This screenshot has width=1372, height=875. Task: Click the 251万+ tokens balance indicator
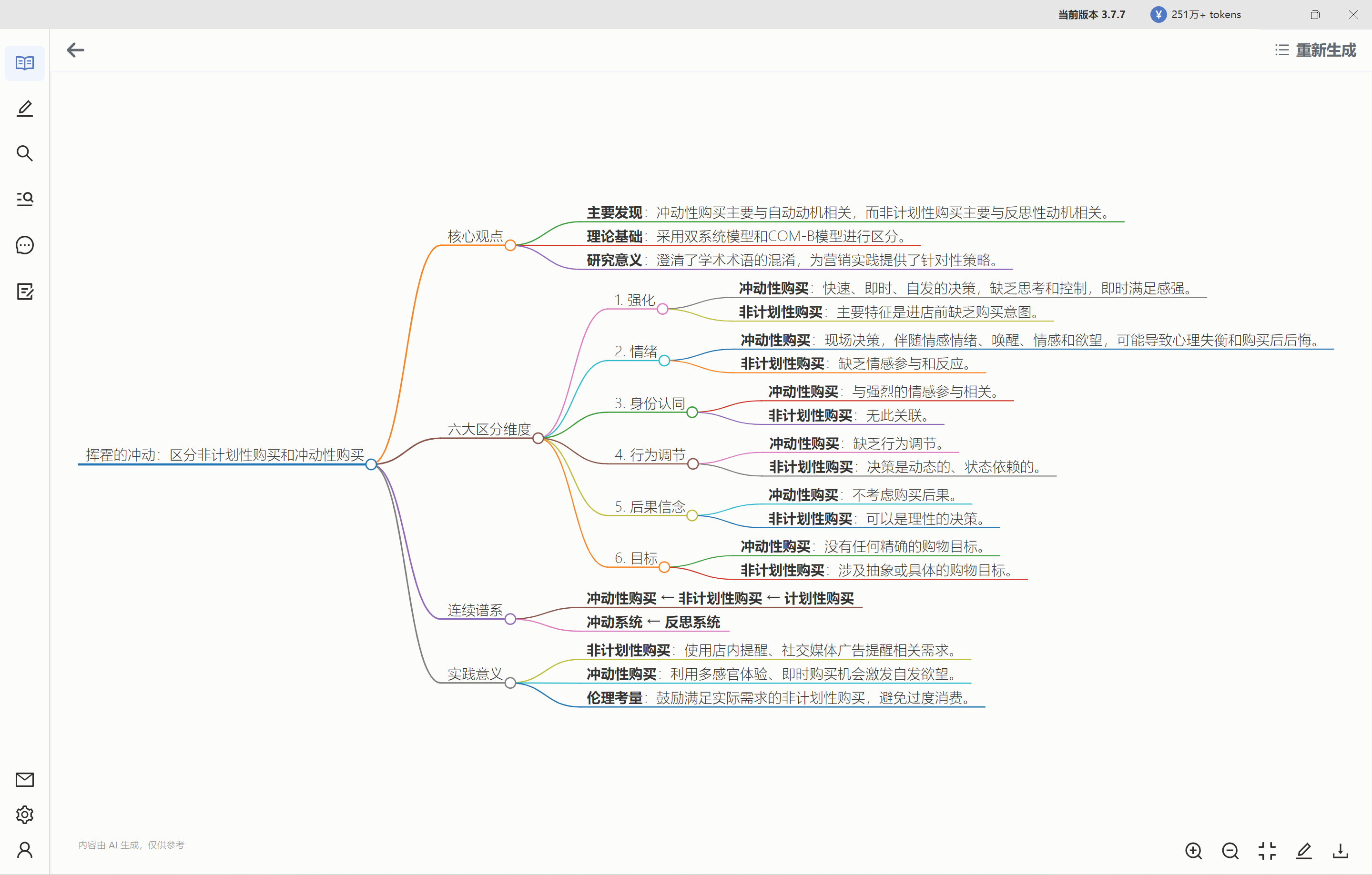click(1196, 14)
